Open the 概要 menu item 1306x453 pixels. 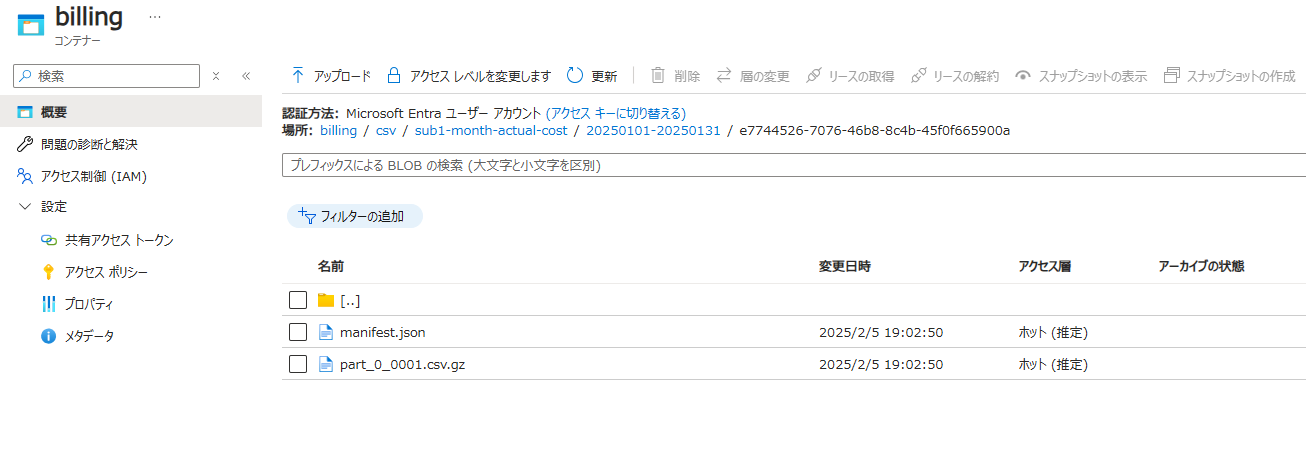[x=131, y=112]
